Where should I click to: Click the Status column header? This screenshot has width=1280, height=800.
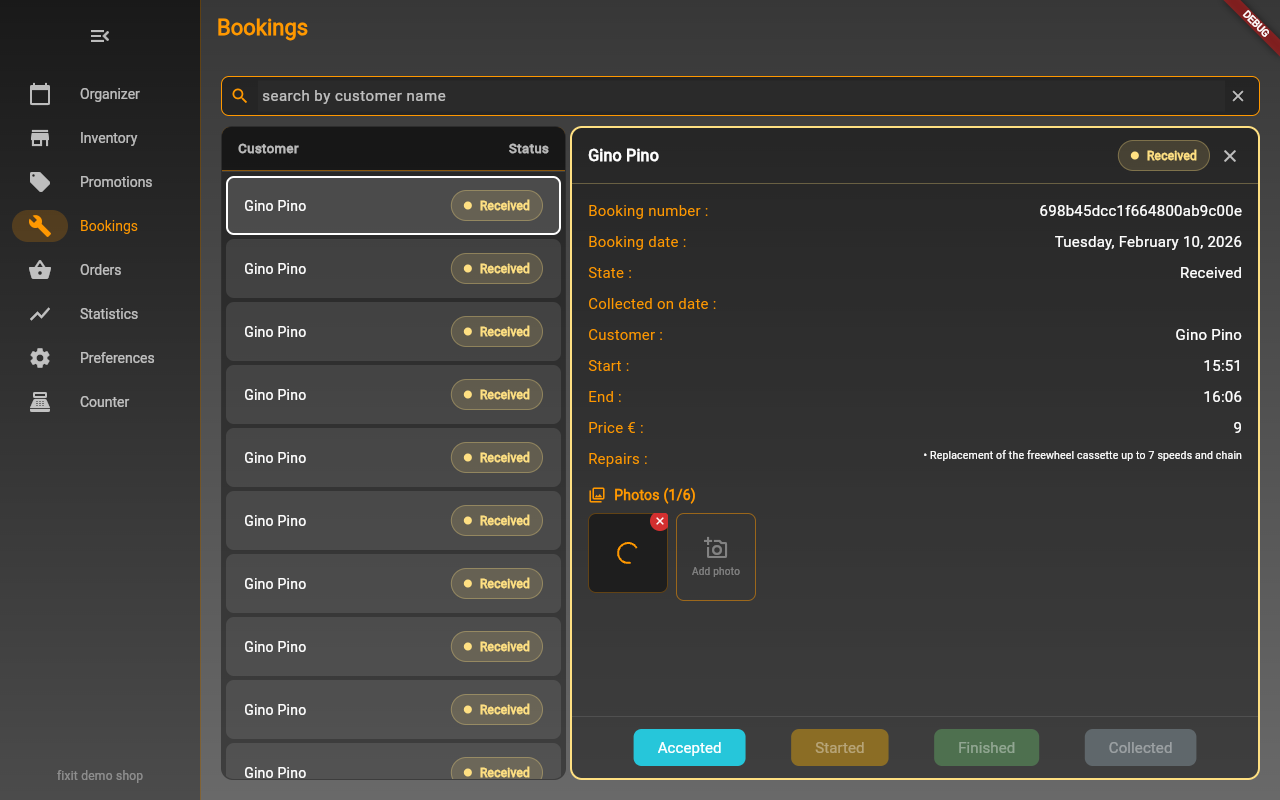point(528,149)
